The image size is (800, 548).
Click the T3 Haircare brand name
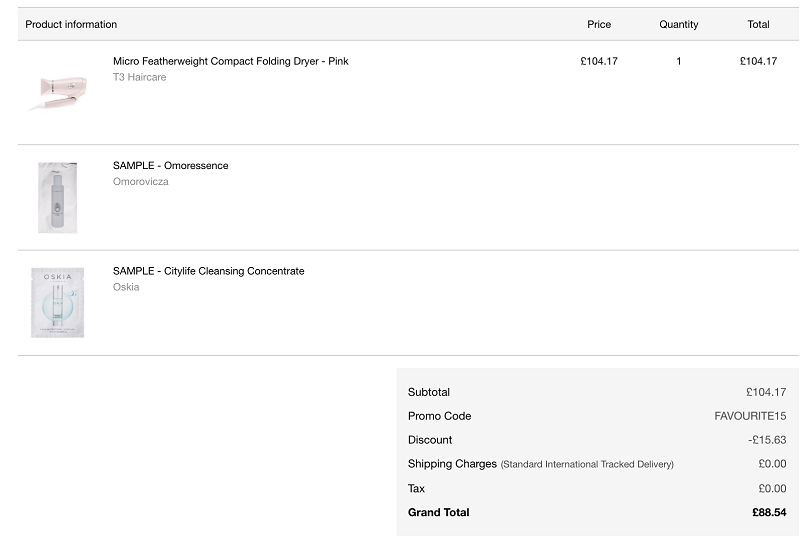coord(139,77)
